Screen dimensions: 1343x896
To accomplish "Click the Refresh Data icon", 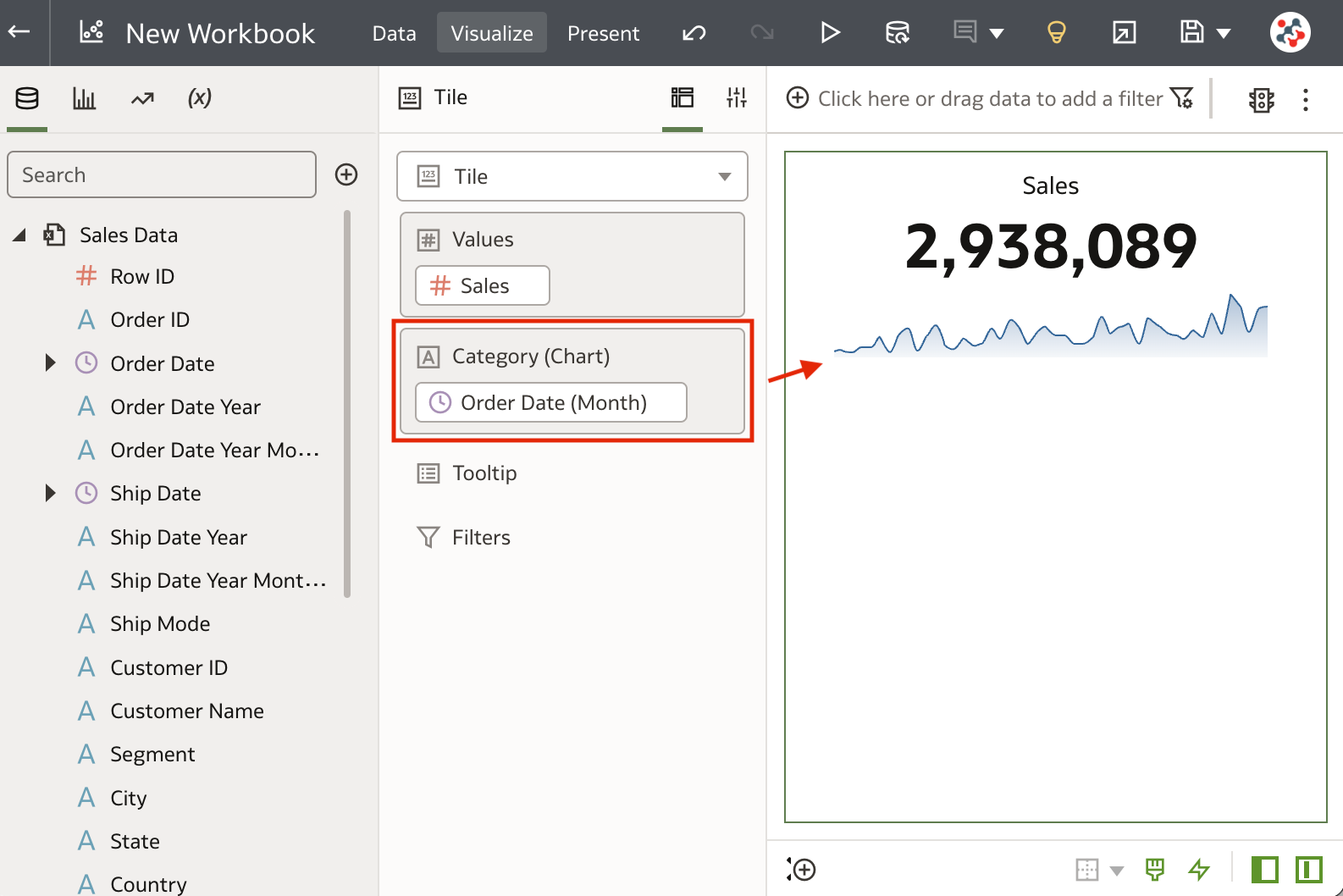I will [x=897, y=33].
